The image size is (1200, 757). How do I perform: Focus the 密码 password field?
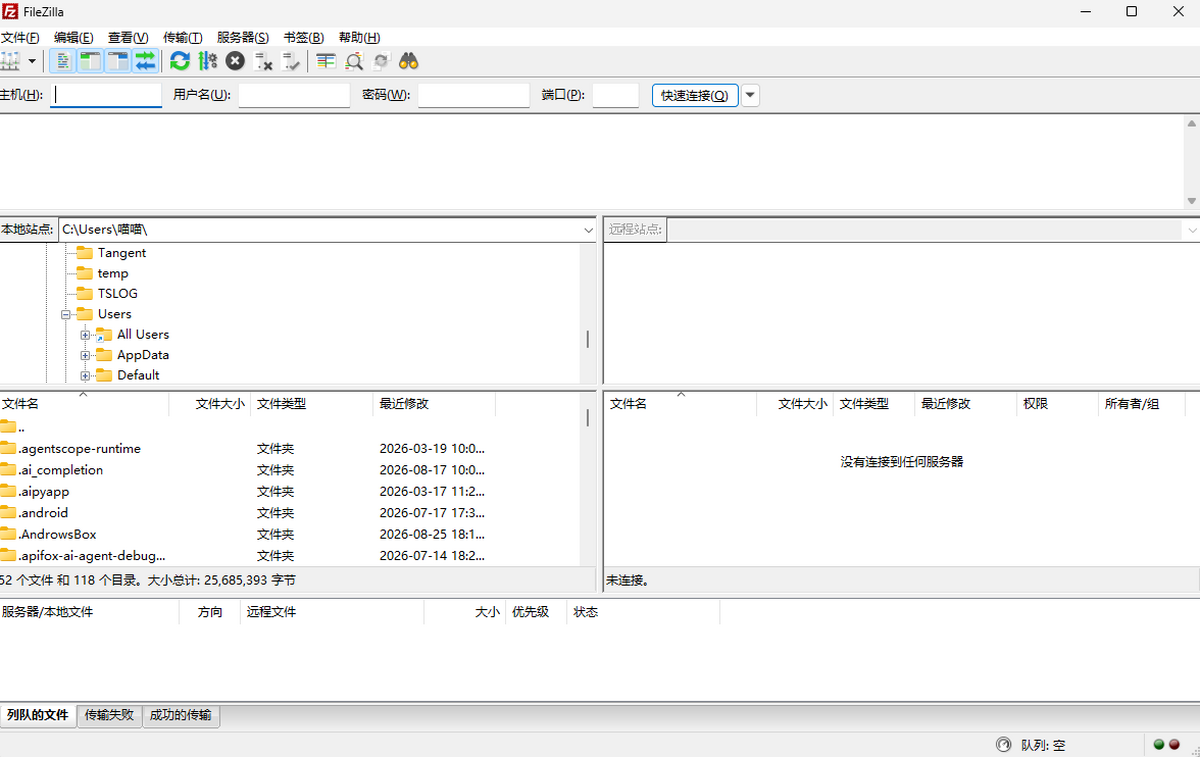[473, 95]
